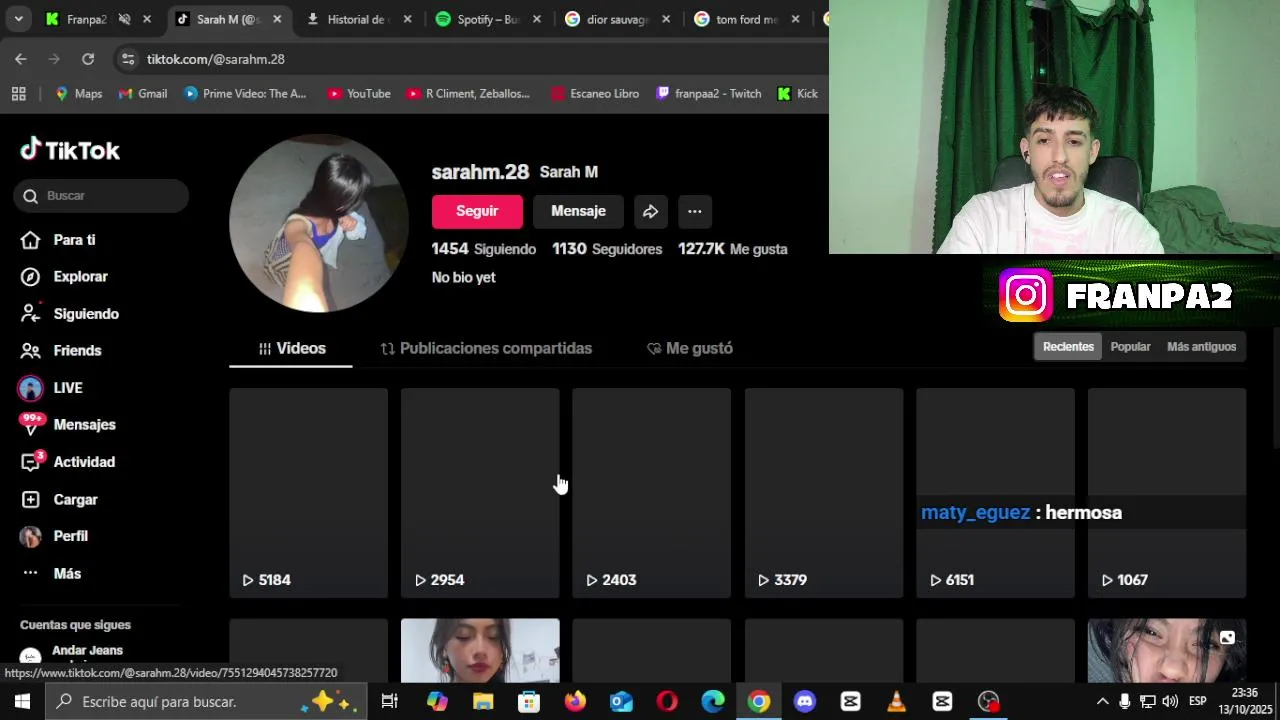Click 1454 Siguiendo count
The height and width of the screenshot is (720, 1280).
click(x=484, y=249)
